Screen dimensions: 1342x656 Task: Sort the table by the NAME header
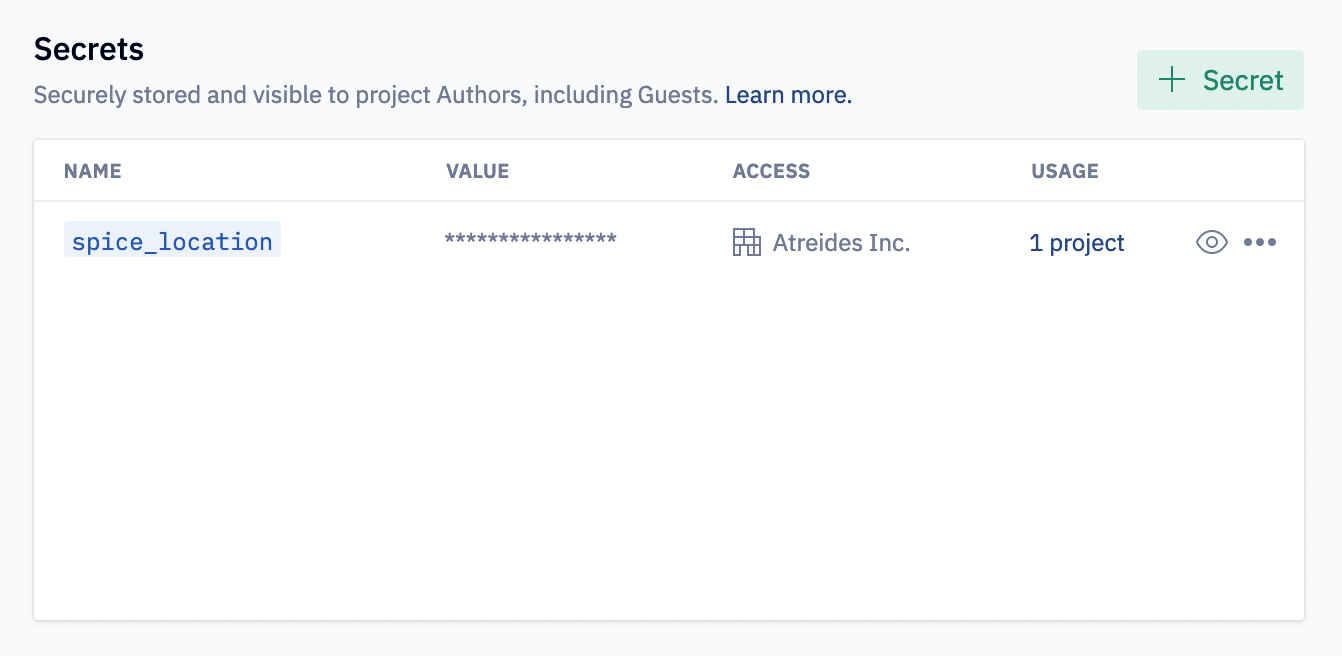(x=91, y=171)
